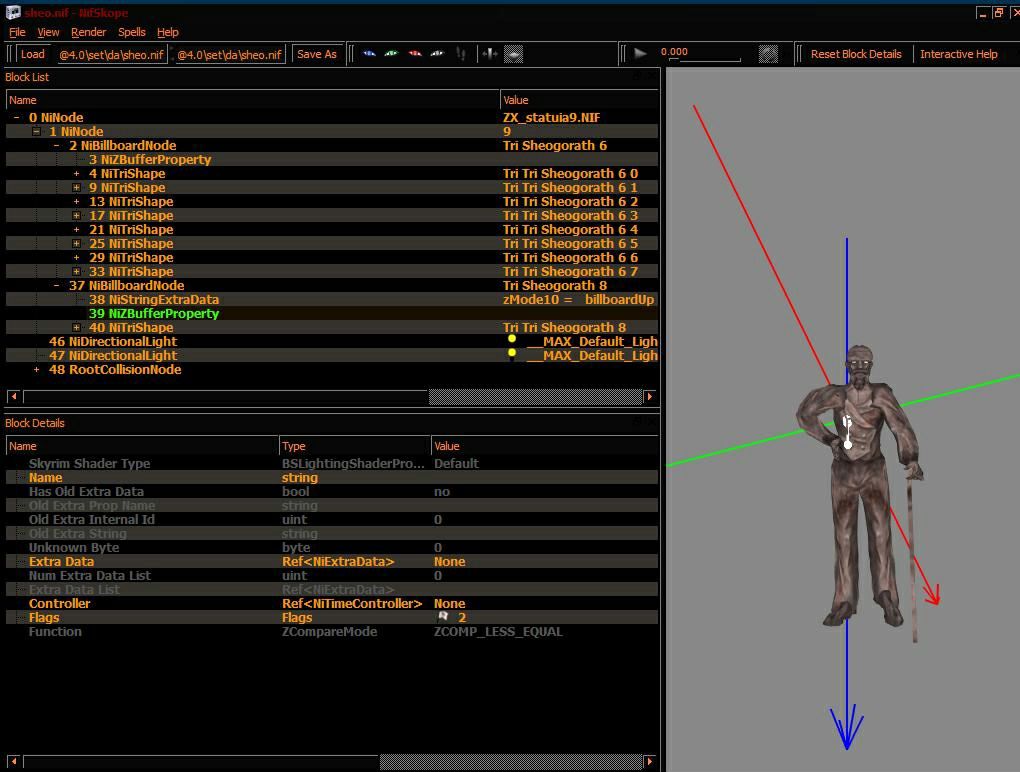Image resolution: width=1020 pixels, height=772 pixels.
Task: Click the Block Details right scroll arrow
Action: tap(649, 761)
